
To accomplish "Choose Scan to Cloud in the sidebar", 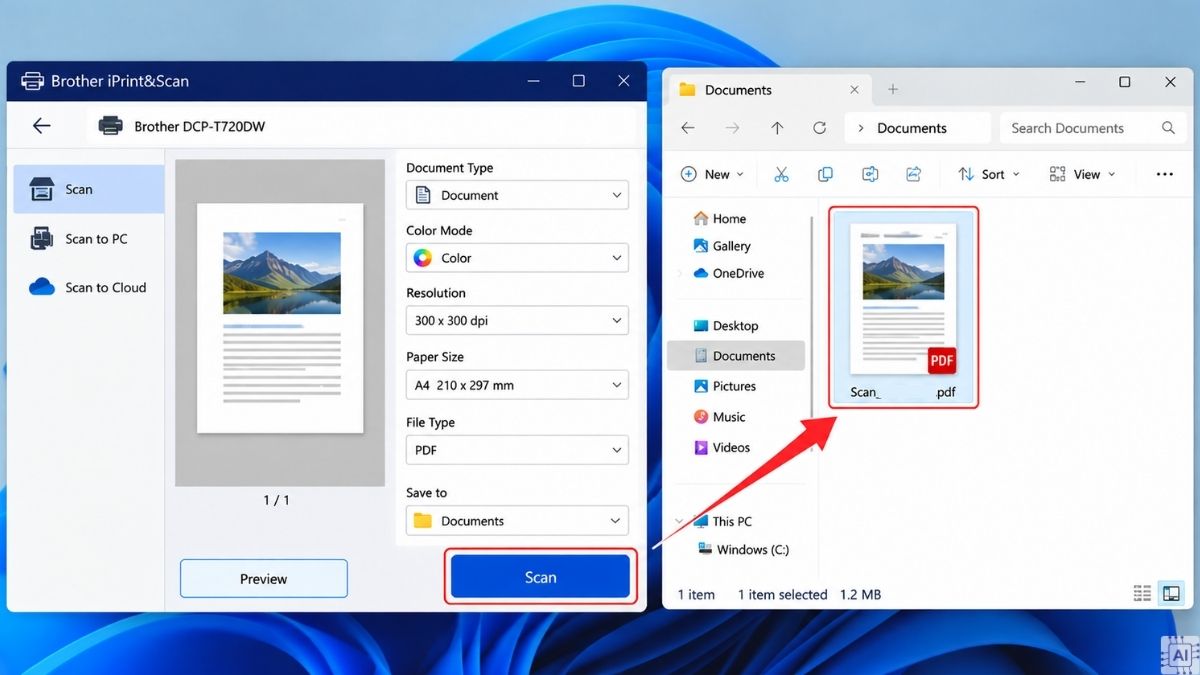I will tap(89, 288).
